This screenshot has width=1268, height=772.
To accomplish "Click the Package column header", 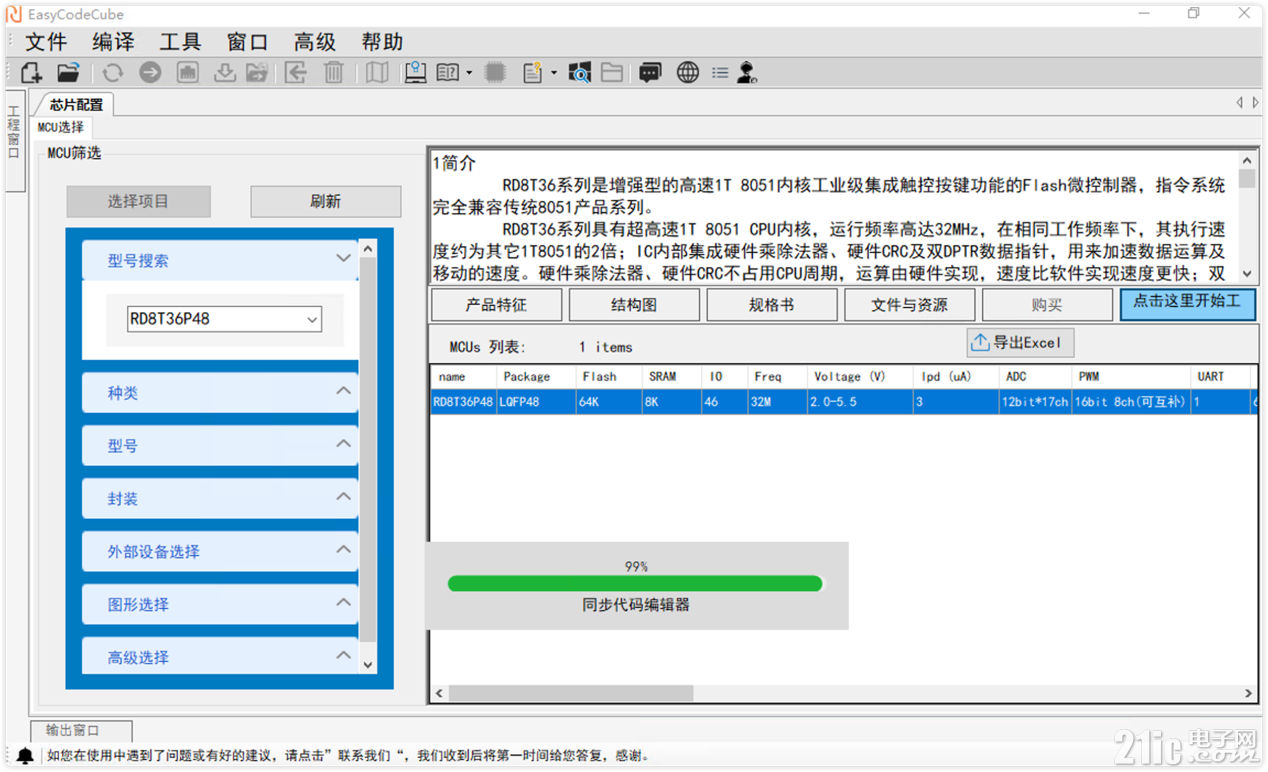I will 537,377.
